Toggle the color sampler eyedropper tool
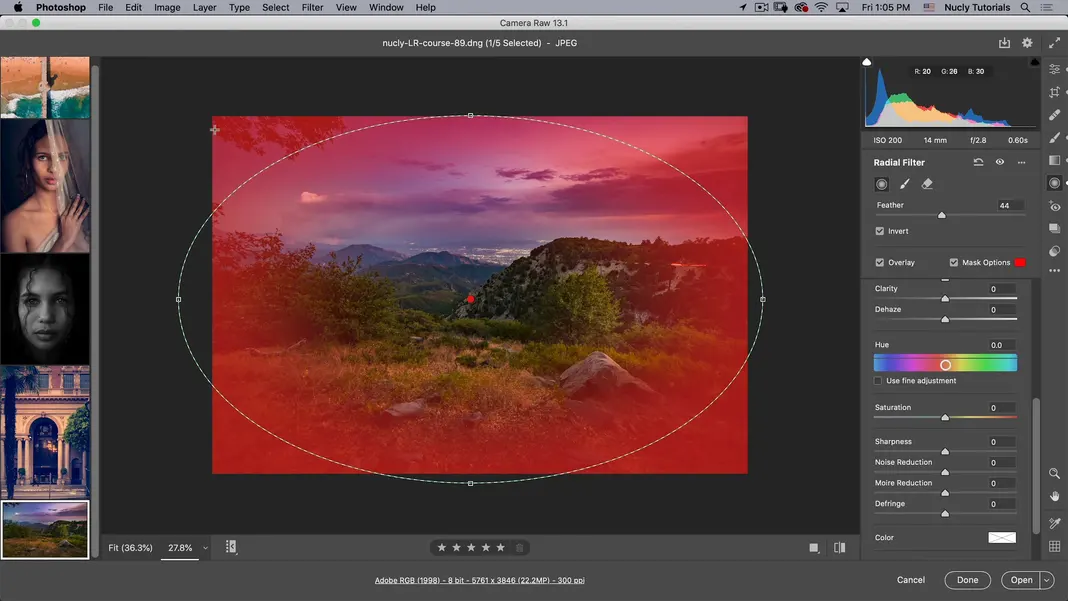The width and height of the screenshot is (1068, 601). coord(1054,523)
